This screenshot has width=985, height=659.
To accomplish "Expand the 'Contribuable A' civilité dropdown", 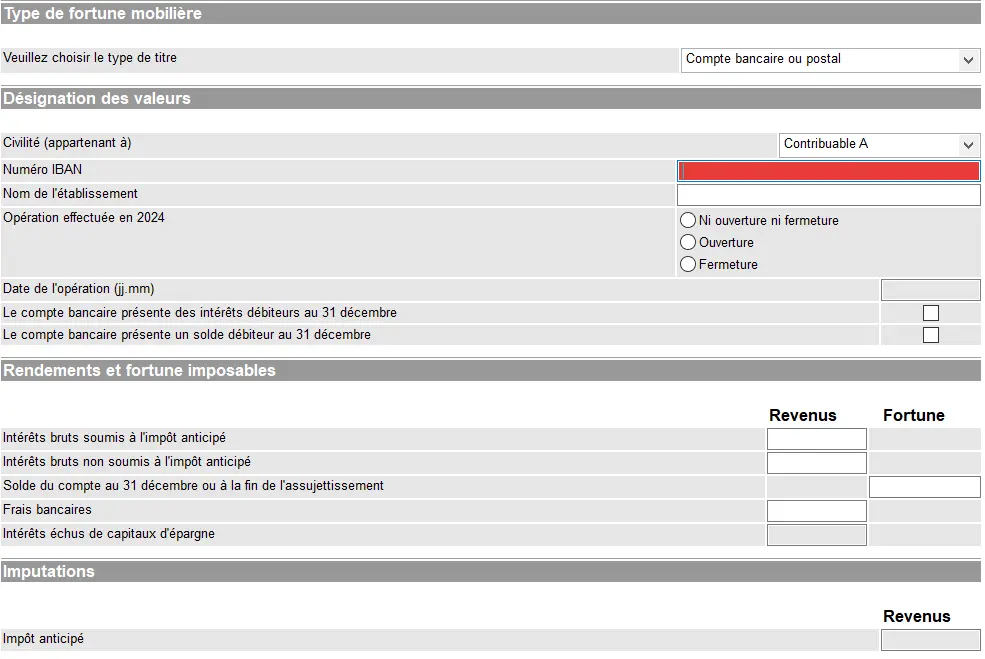I will pyautogui.click(x=879, y=145).
